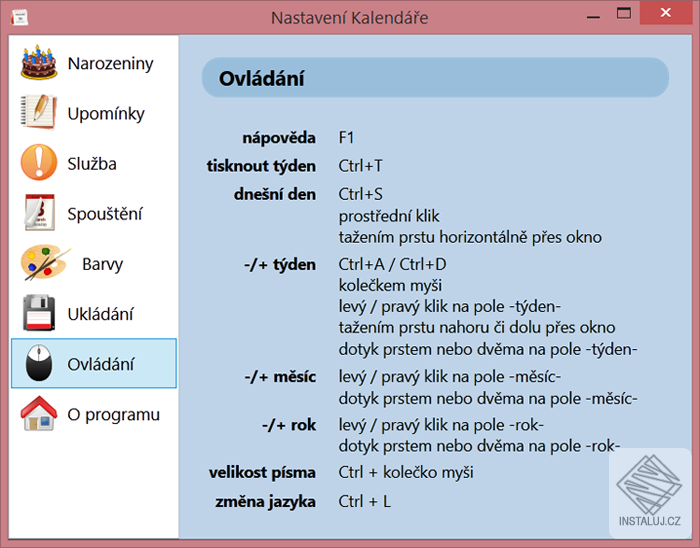Screen dimensions: 700x548
Task: Click tažením prstu nahoru či dolu text
Action: pyautogui.click(x=477, y=328)
